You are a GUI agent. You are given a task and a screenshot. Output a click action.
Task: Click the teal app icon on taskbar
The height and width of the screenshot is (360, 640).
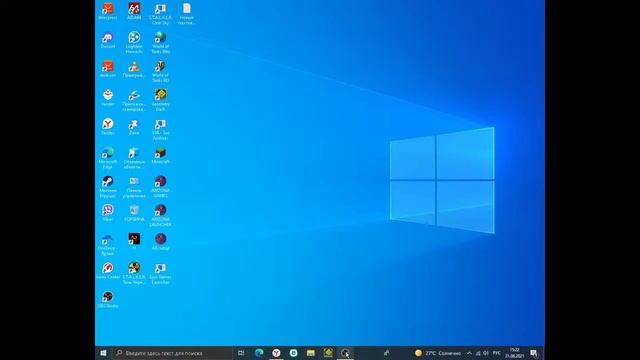[x=293, y=353]
